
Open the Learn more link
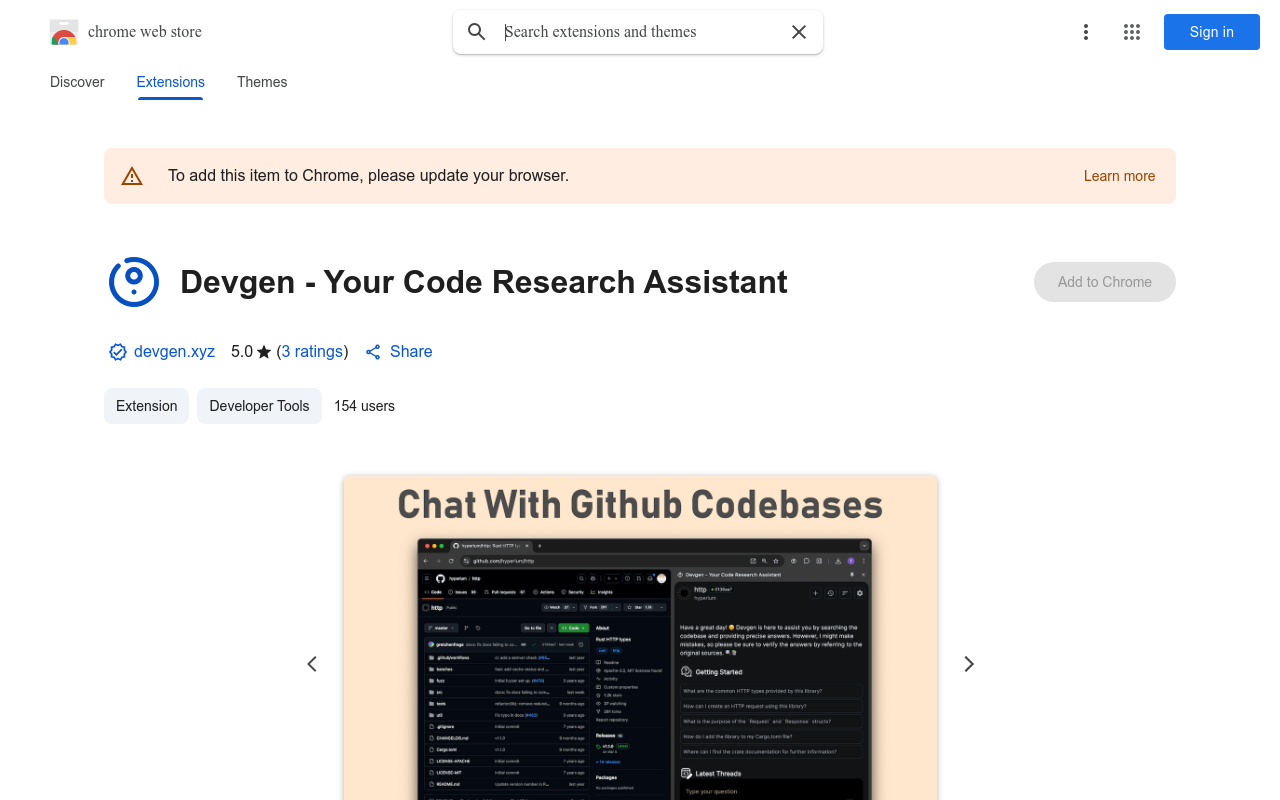(1119, 176)
